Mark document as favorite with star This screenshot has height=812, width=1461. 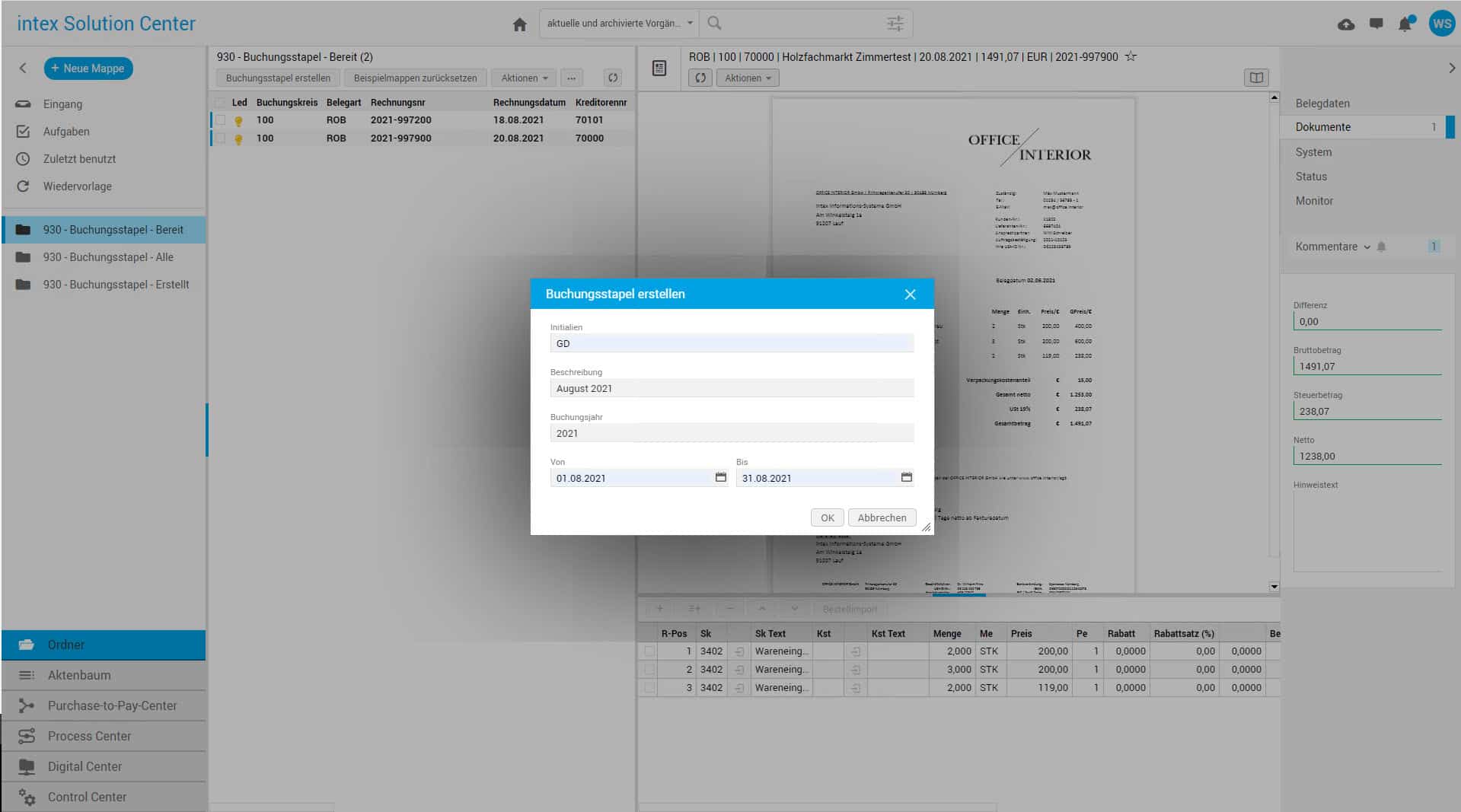point(1131,56)
